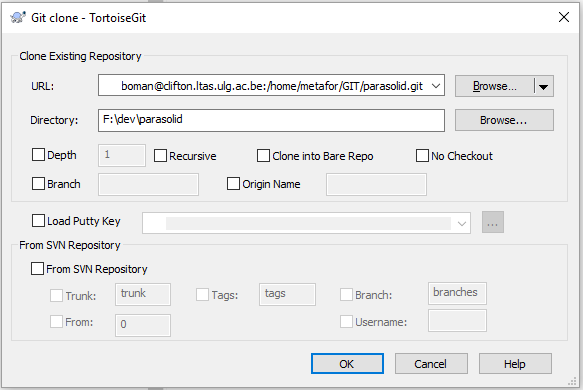Click the tags text field
Viewport: 583px width, 390px height.
[x=287, y=294]
